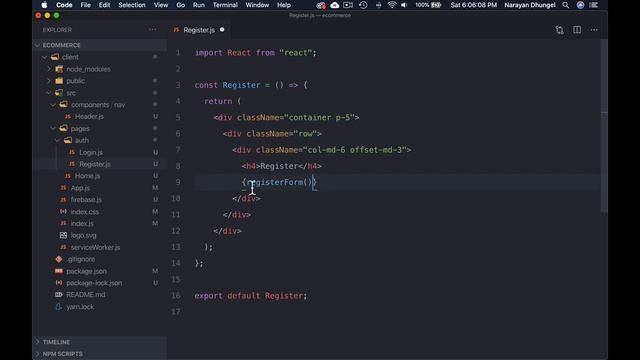Screen dimensions: 640x360
Task: Open the Apple menu
Action: [44, 5]
